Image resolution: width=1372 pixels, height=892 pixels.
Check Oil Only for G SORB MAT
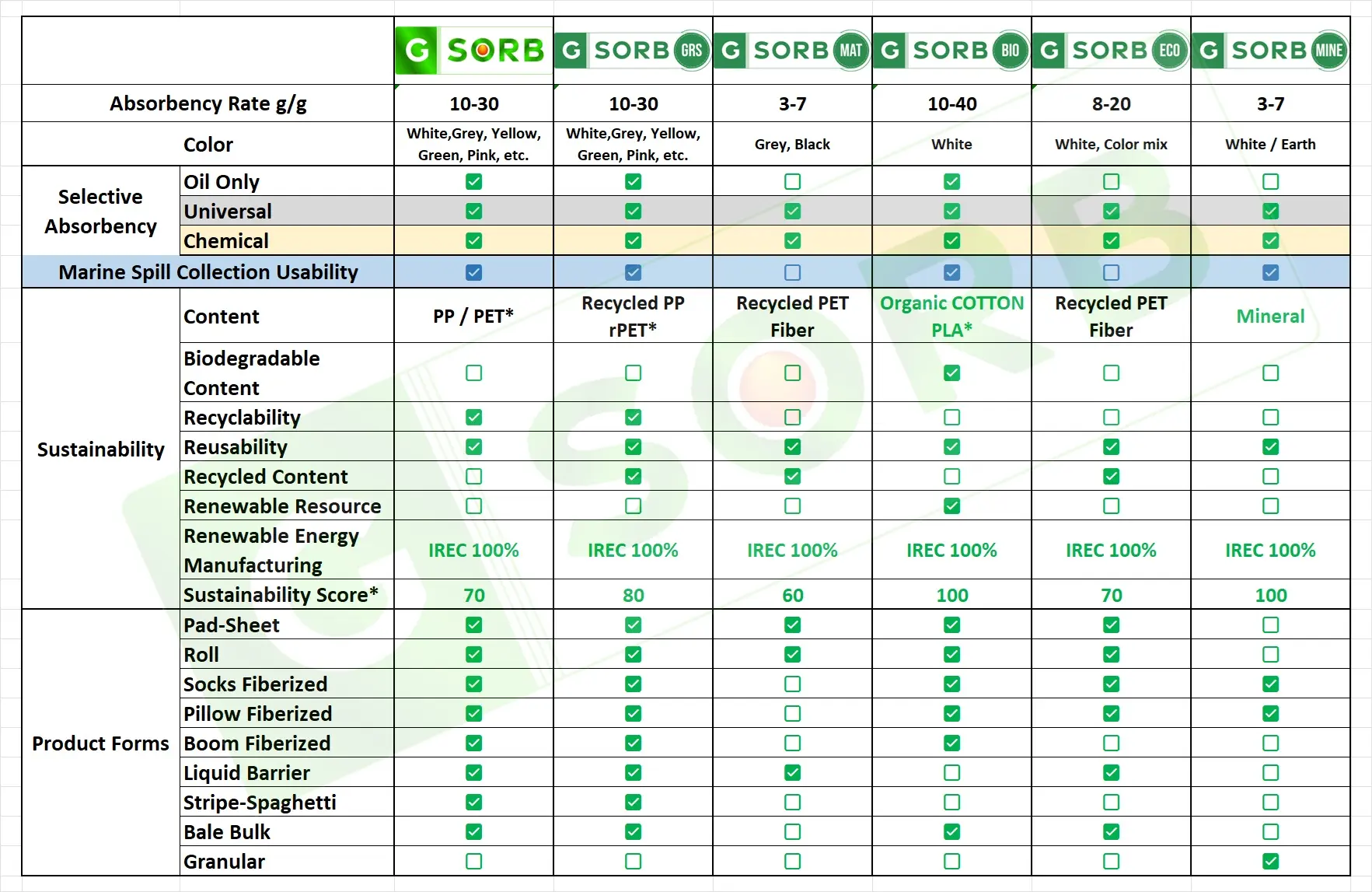(x=792, y=182)
